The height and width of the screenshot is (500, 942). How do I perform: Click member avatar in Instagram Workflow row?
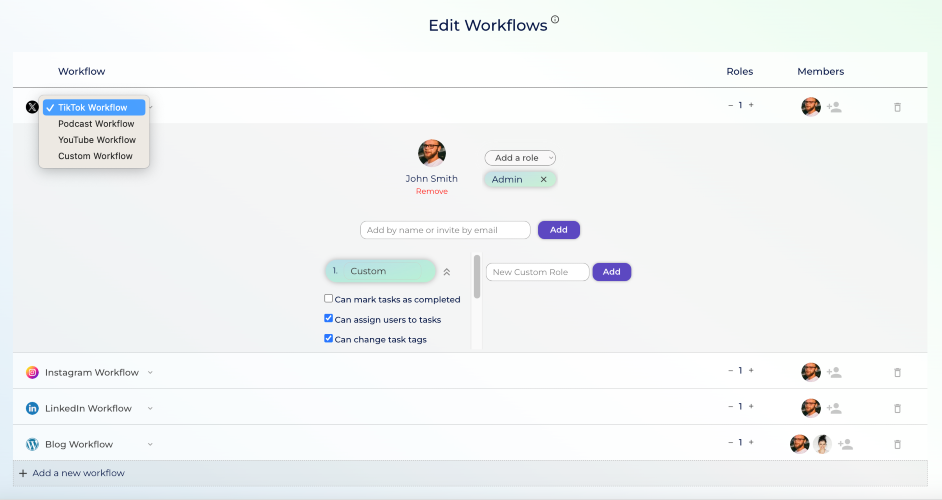pos(811,373)
